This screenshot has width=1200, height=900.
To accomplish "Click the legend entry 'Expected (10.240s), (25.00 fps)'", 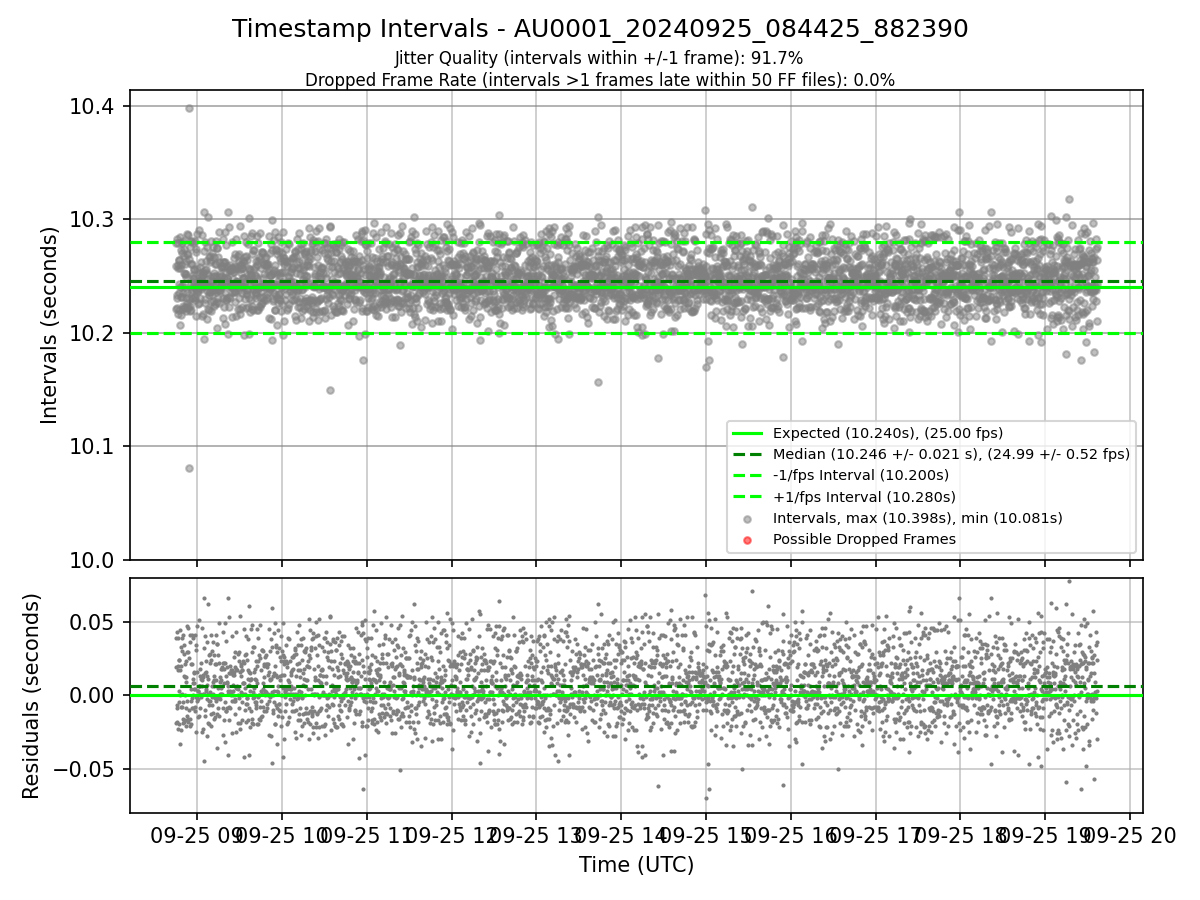I will (888, 433).
